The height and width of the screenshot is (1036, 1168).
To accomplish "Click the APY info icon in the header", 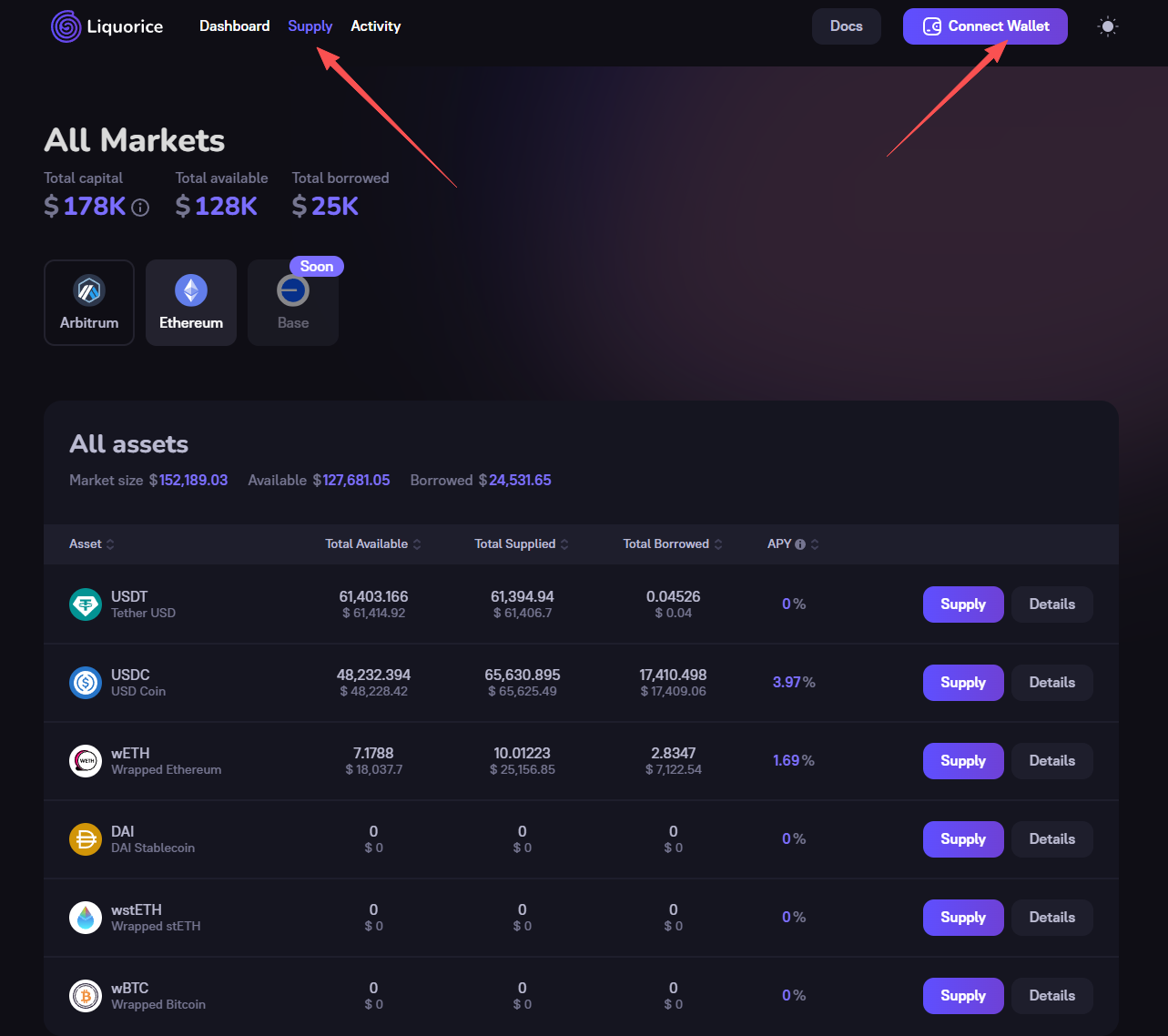I will (x=800, y=544).
